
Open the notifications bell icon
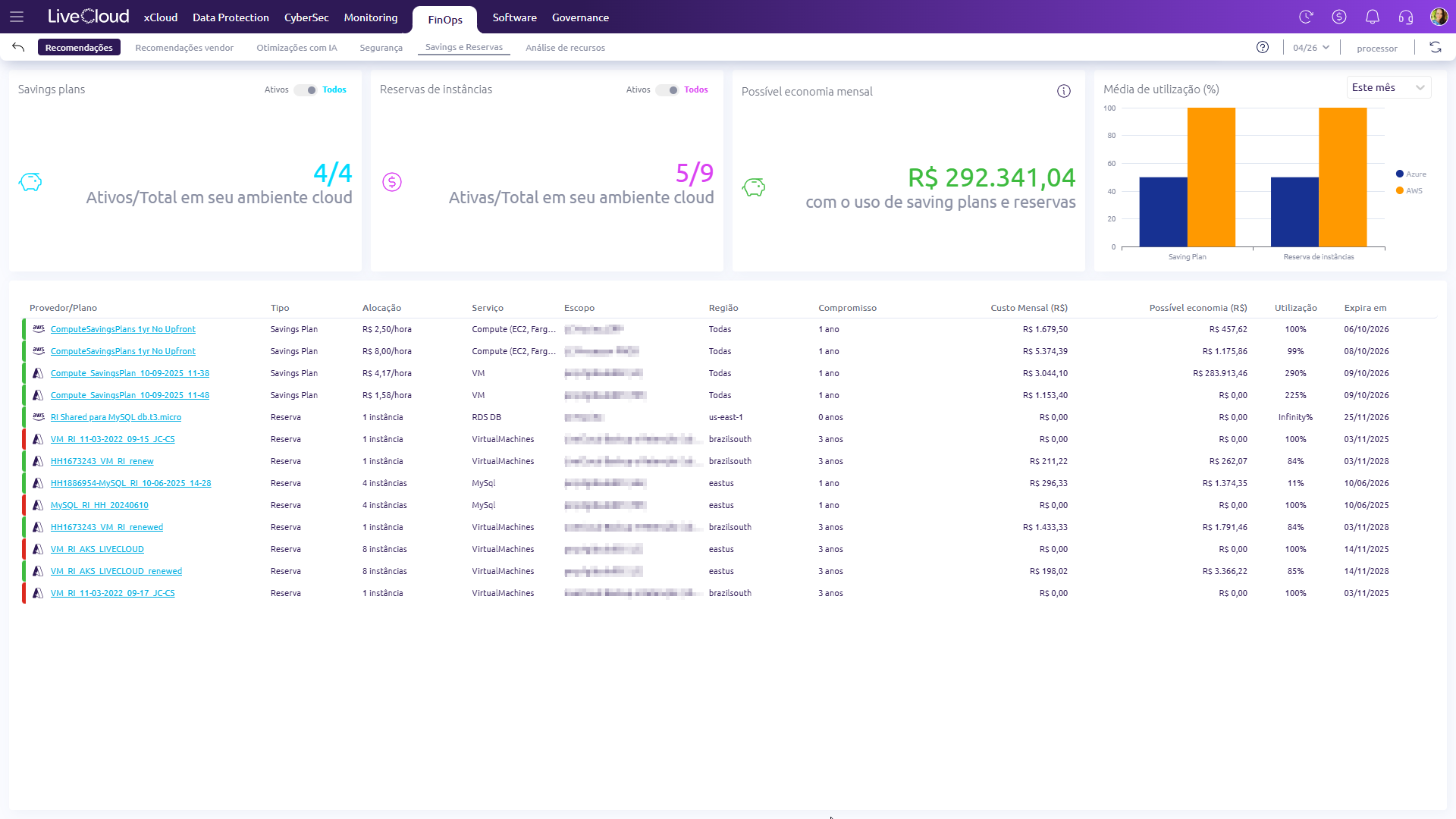click(x=1373, y=17)
